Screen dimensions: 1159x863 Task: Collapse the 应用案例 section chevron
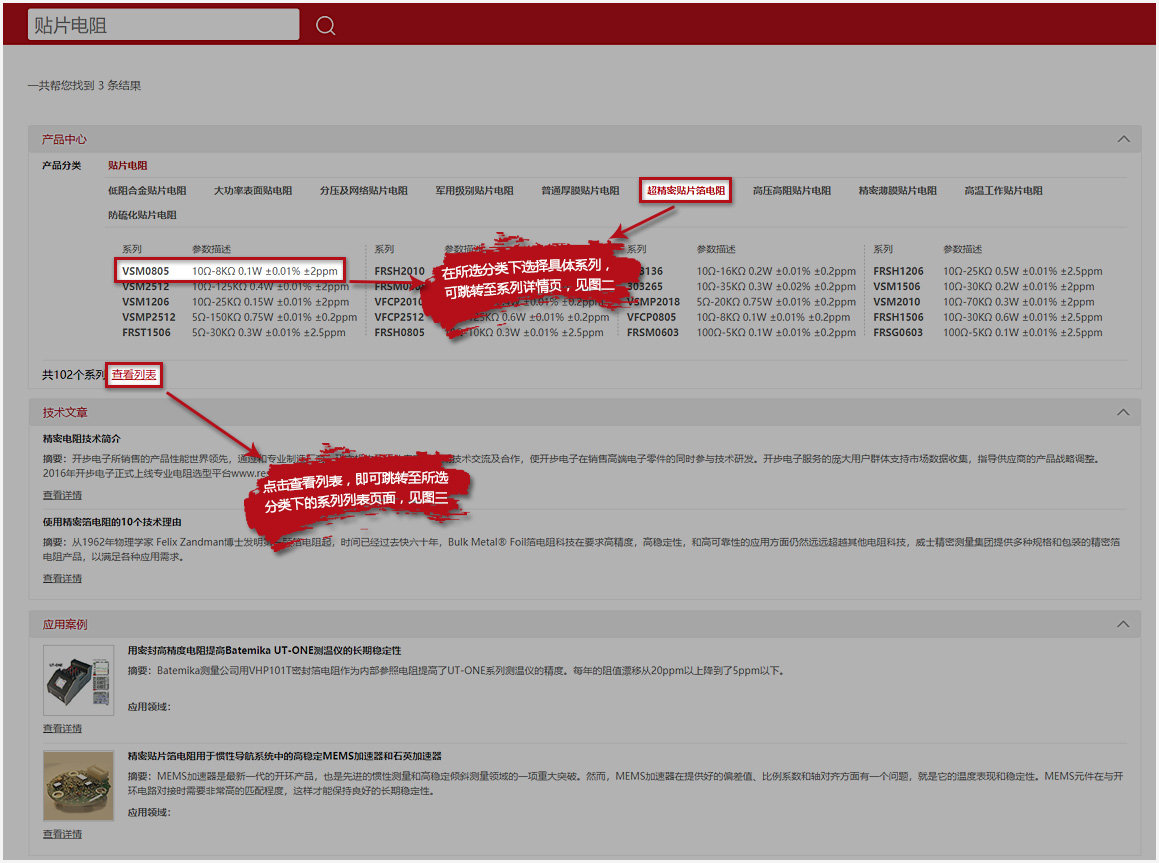(1124, 624)
